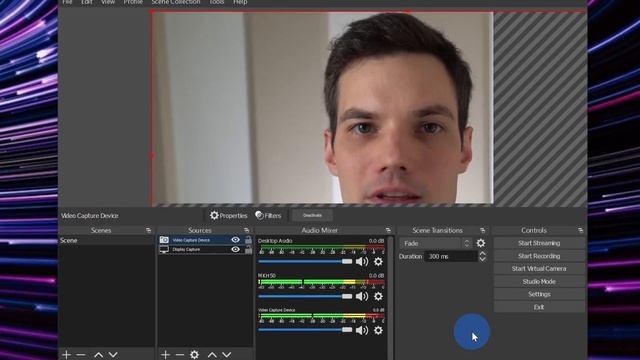Open Desktop Audio gear settings
640x360 pixels.
(x=378, y=262)
